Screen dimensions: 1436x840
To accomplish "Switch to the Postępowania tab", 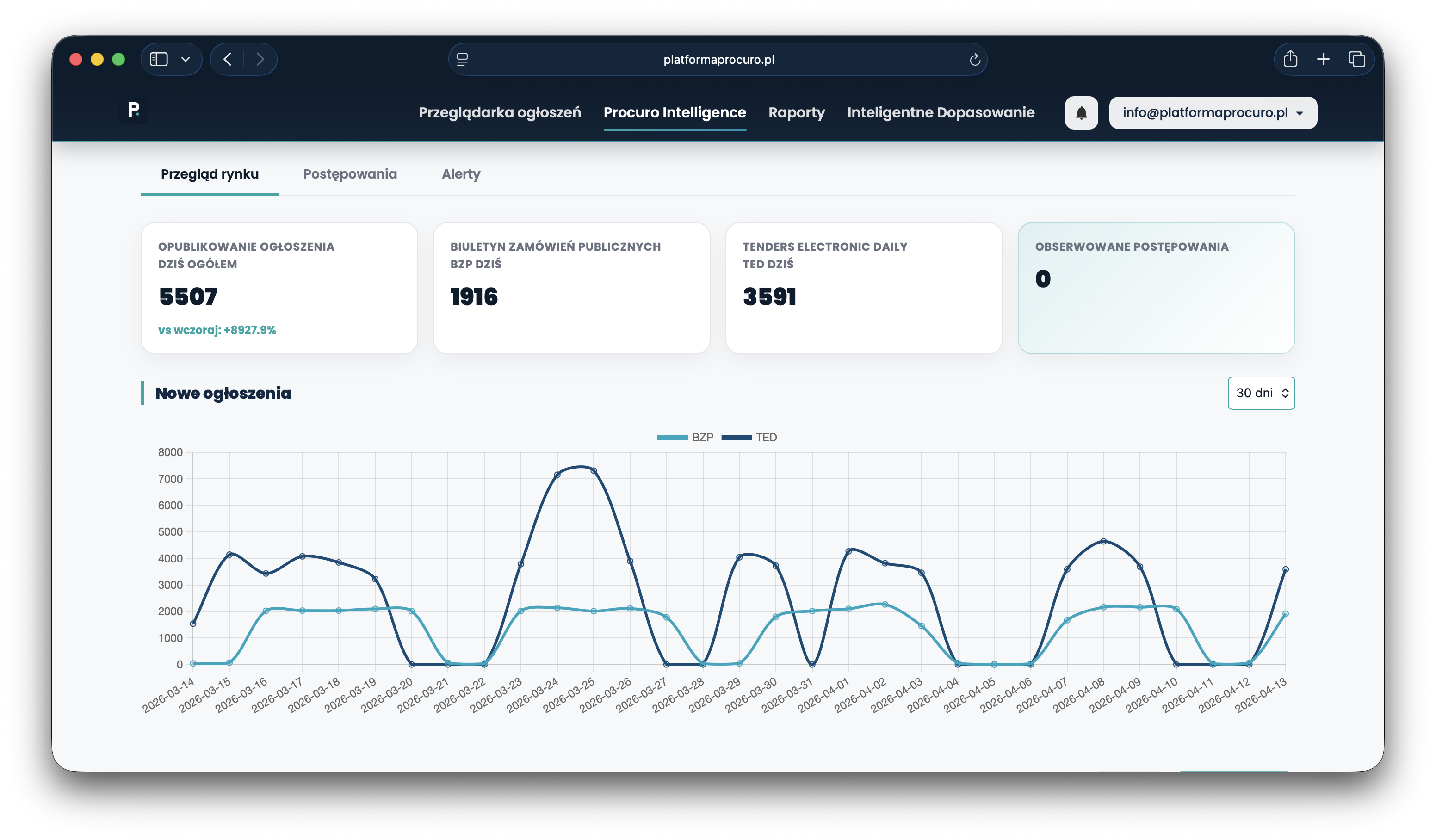I will (350, 174).
